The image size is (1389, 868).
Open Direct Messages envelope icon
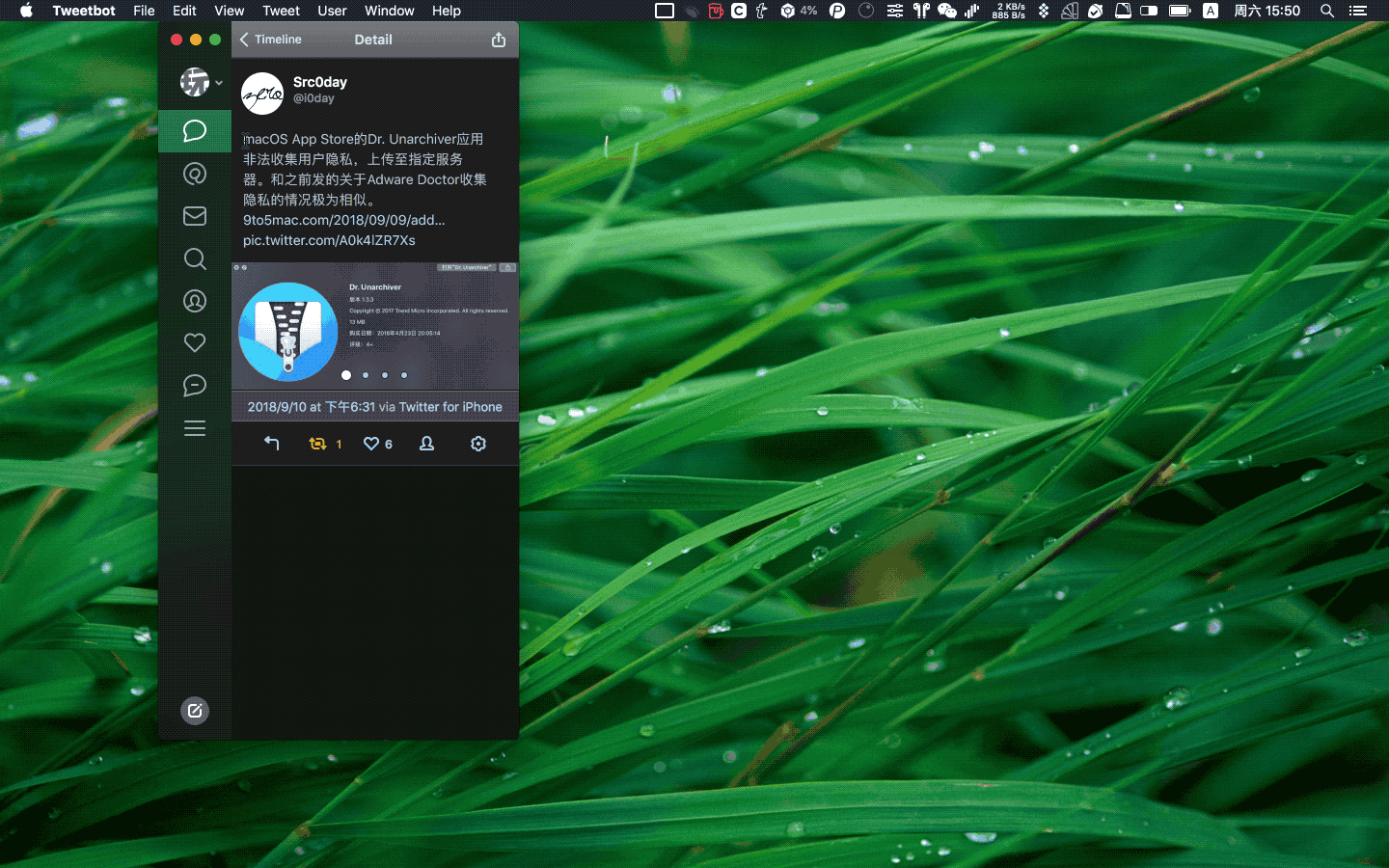pos(195,216)
